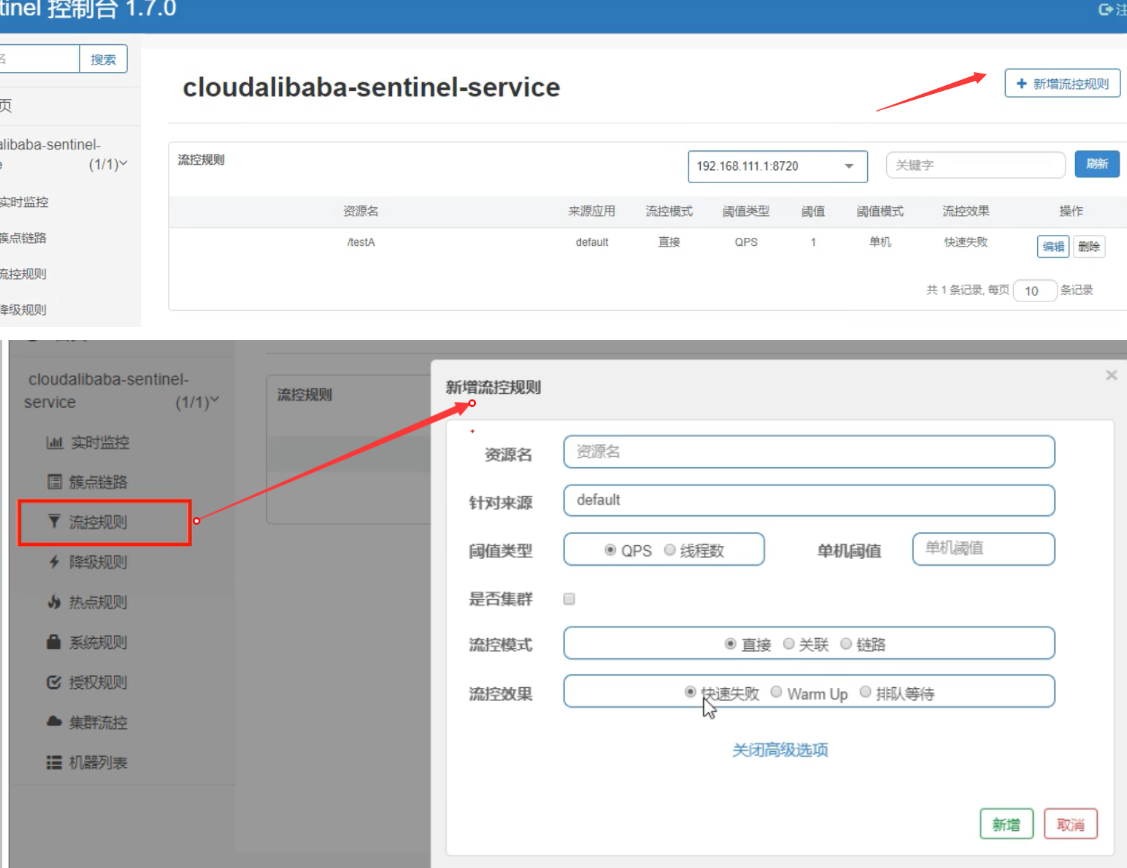This screenshot has height=868, width=1127.
Task: Focus the 关键字 keyword filter input
Action: coord(975,165)
